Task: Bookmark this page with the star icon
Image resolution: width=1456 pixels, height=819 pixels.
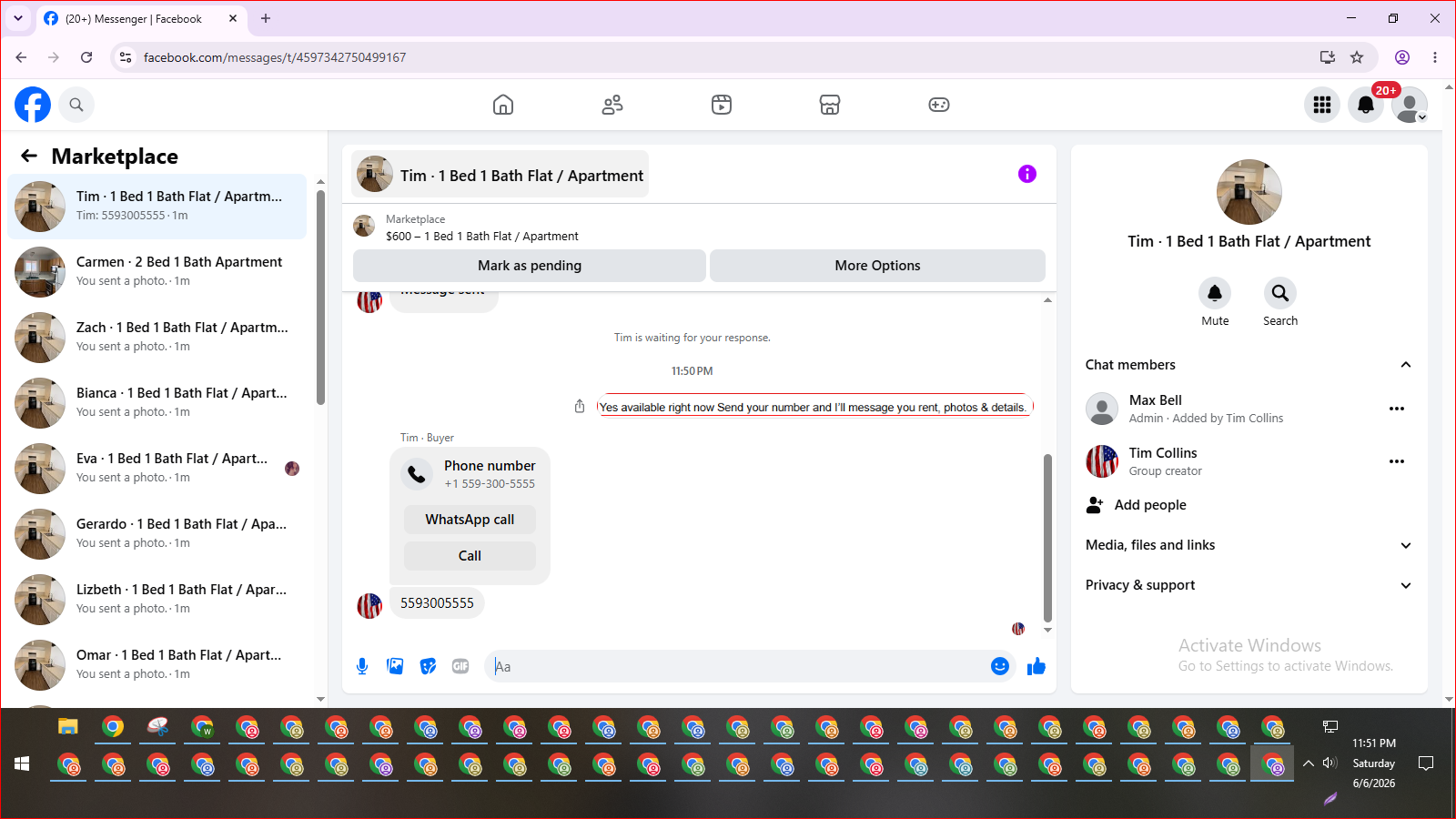Action: point(1357,57)
